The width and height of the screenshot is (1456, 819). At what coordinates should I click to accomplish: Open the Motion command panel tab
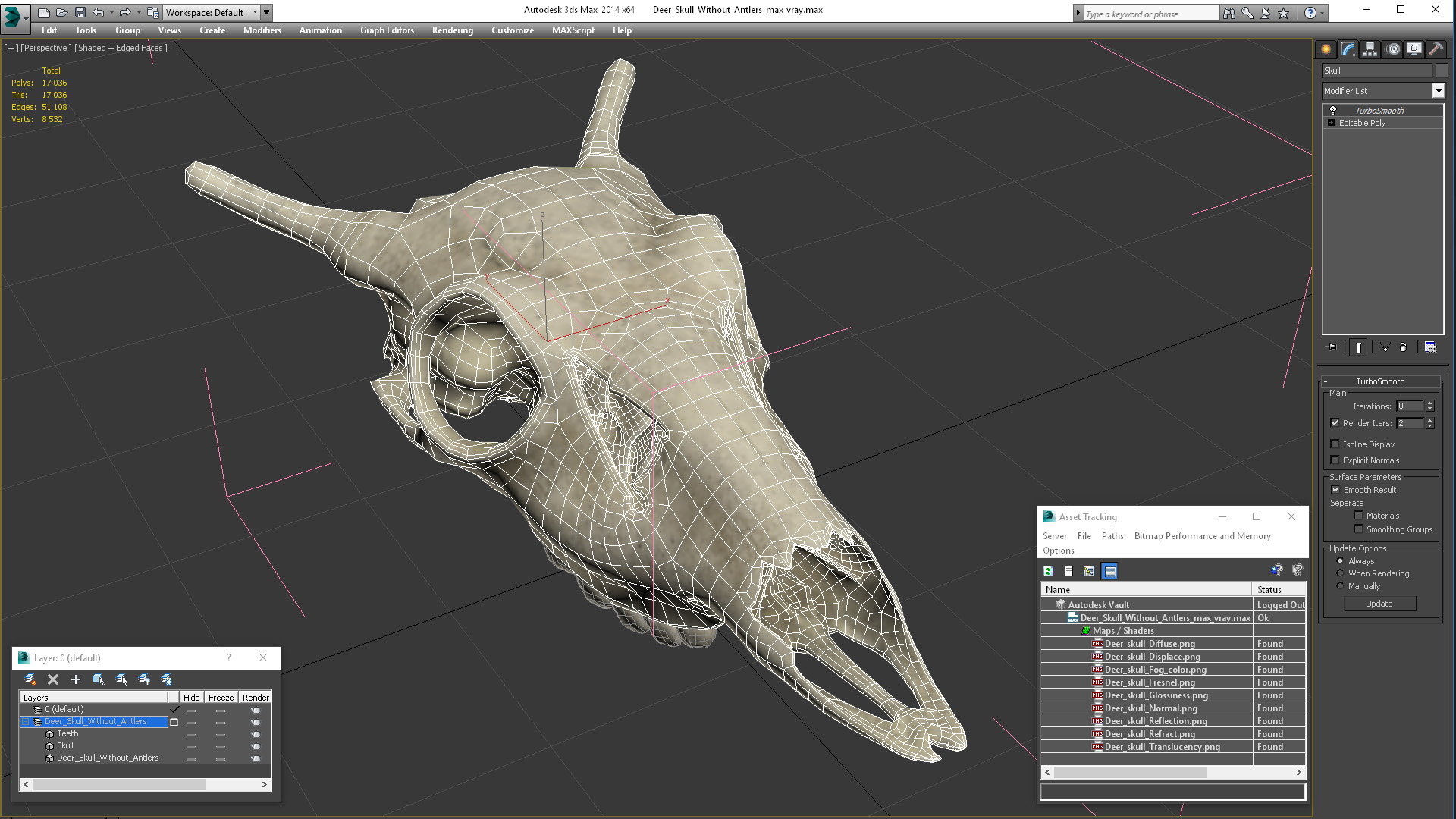[1393, 49]
